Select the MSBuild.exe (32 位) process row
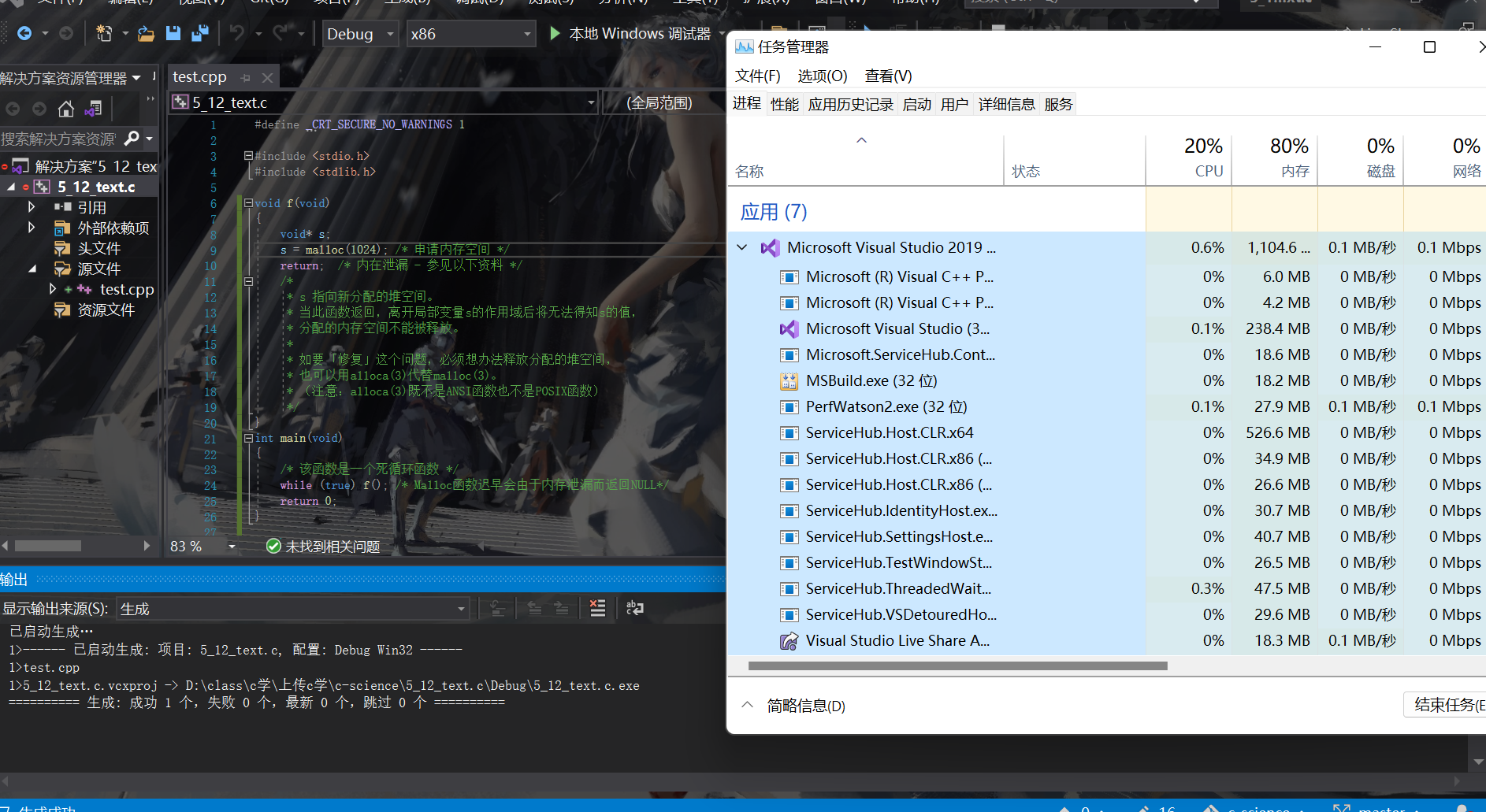Screen dimensions: 1486x812 click(1106, 380)
